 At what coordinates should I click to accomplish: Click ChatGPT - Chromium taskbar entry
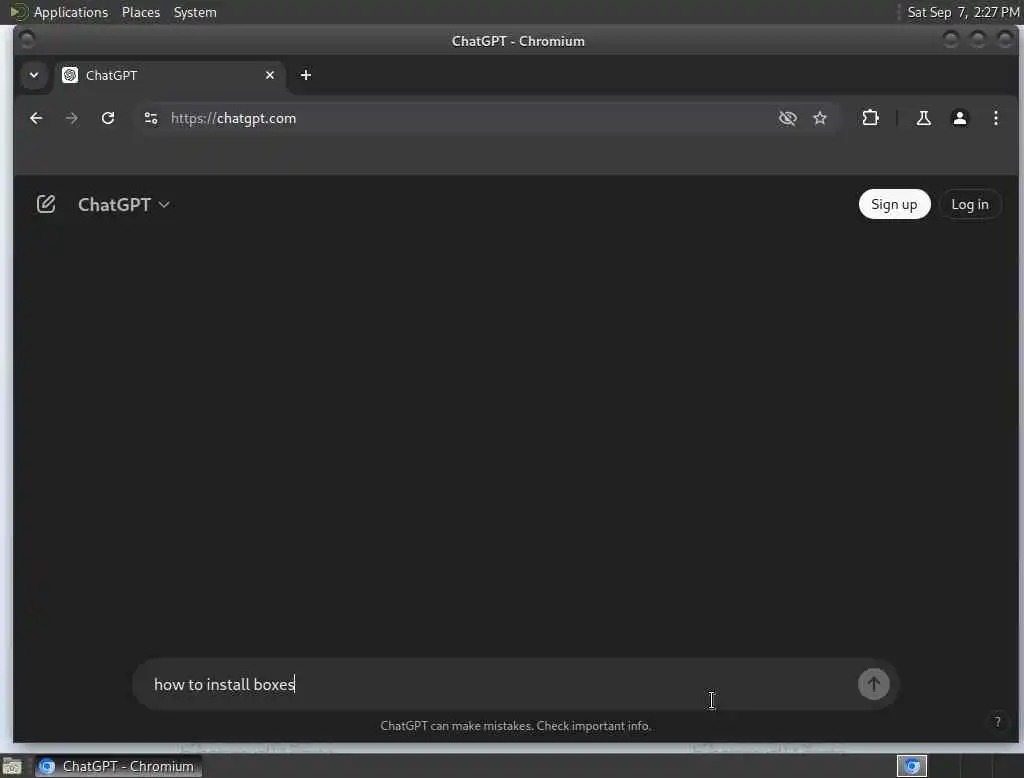click(x=118, y=766)
